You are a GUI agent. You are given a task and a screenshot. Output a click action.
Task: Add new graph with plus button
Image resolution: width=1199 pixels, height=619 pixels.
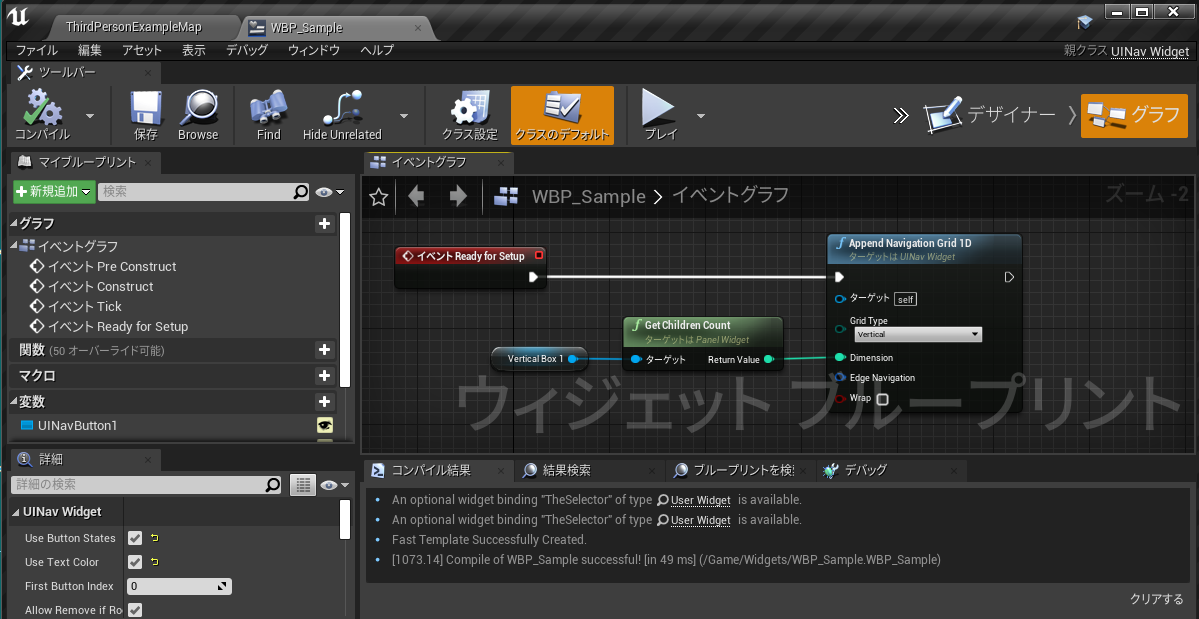(324, 223)
